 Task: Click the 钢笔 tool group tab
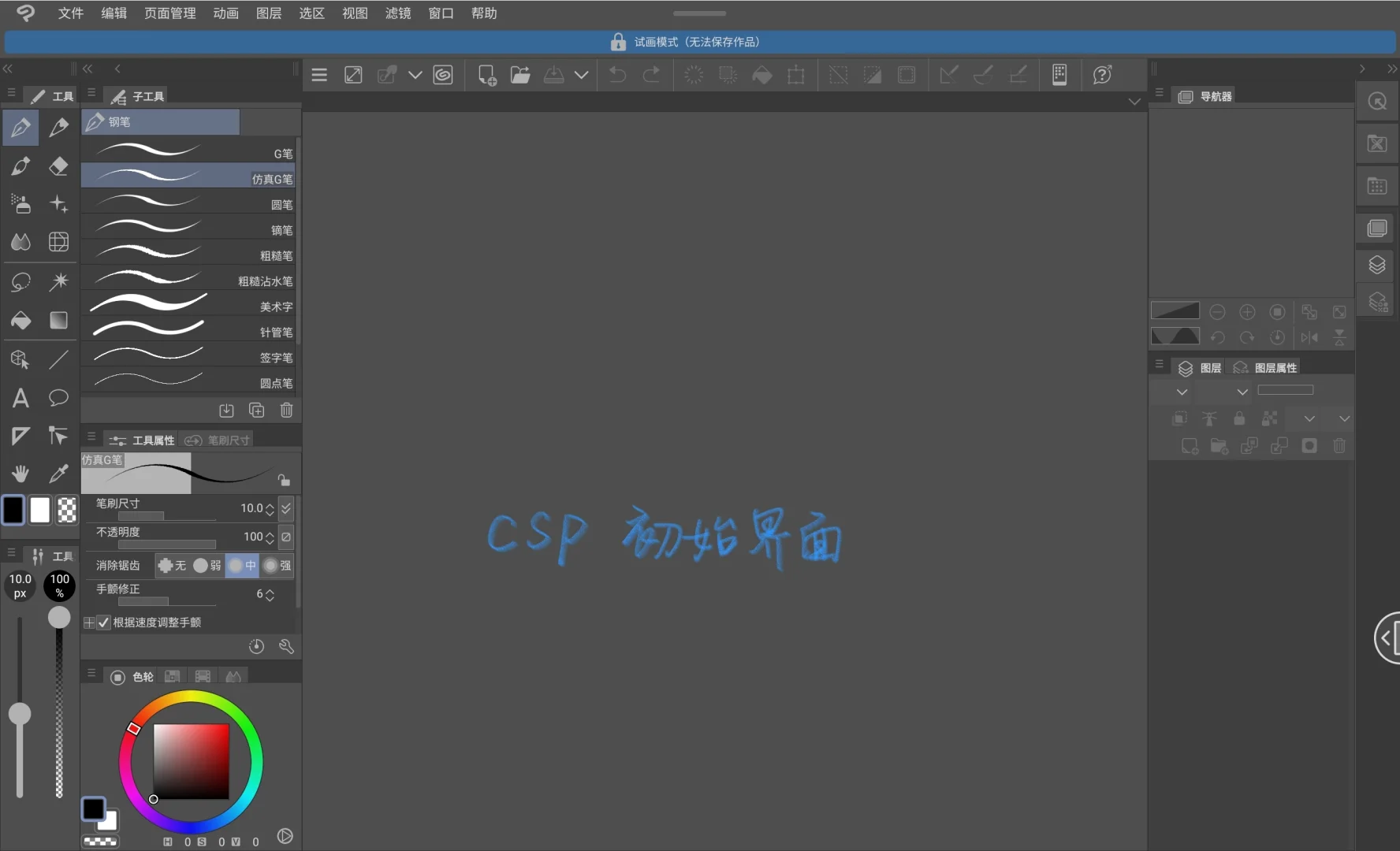[x=161, y=122]
